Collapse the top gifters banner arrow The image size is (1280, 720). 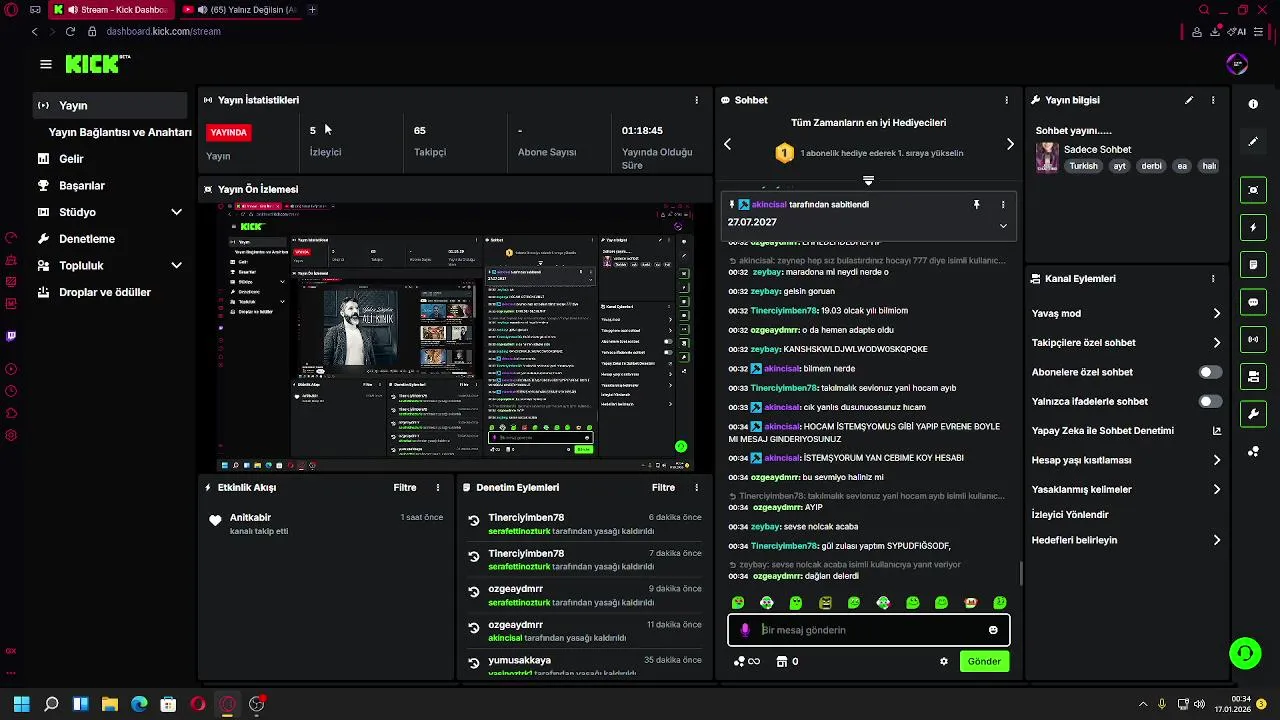tap(868, 181)
